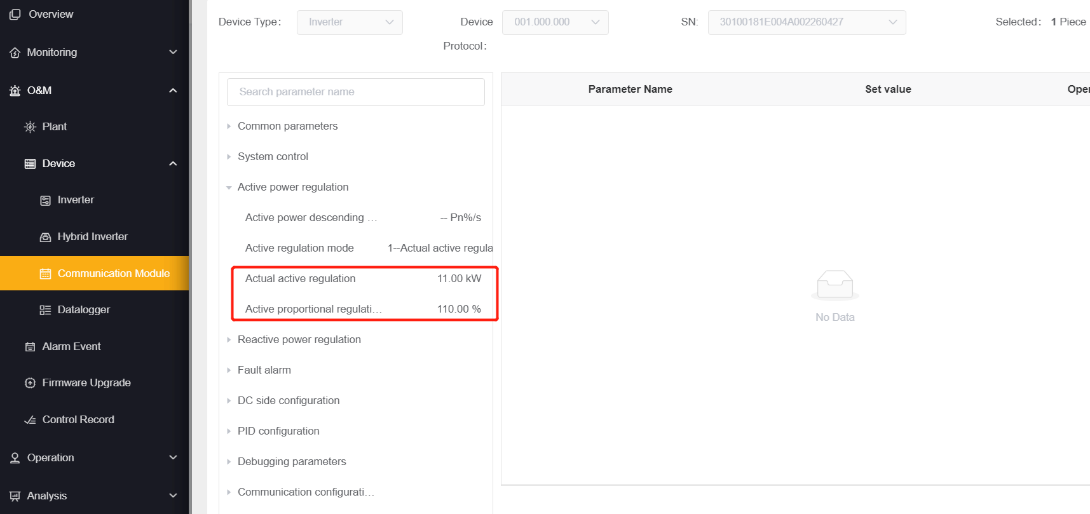Click the Overview icon in sidebar
Viewport: 1090px width, 514px height.
(x=15, y=15)
